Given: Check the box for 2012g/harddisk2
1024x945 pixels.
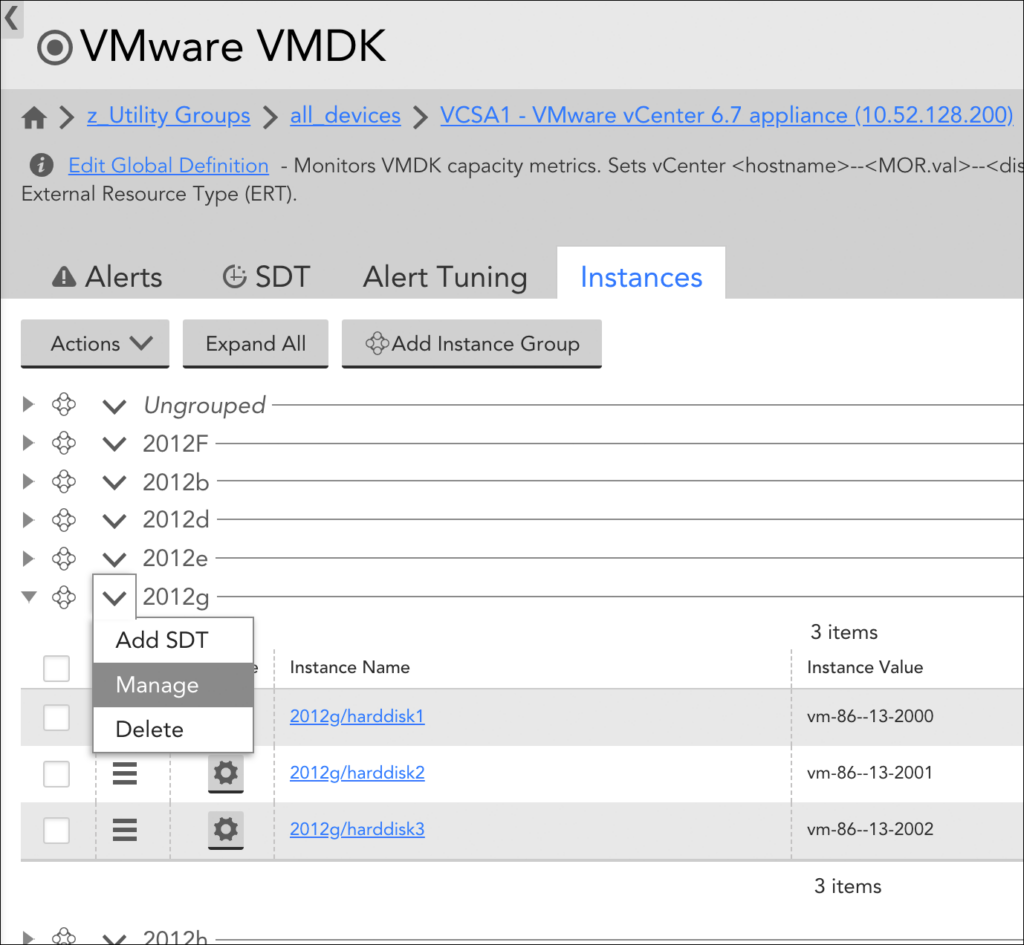Looking at the screenshot, I should 56,773.
